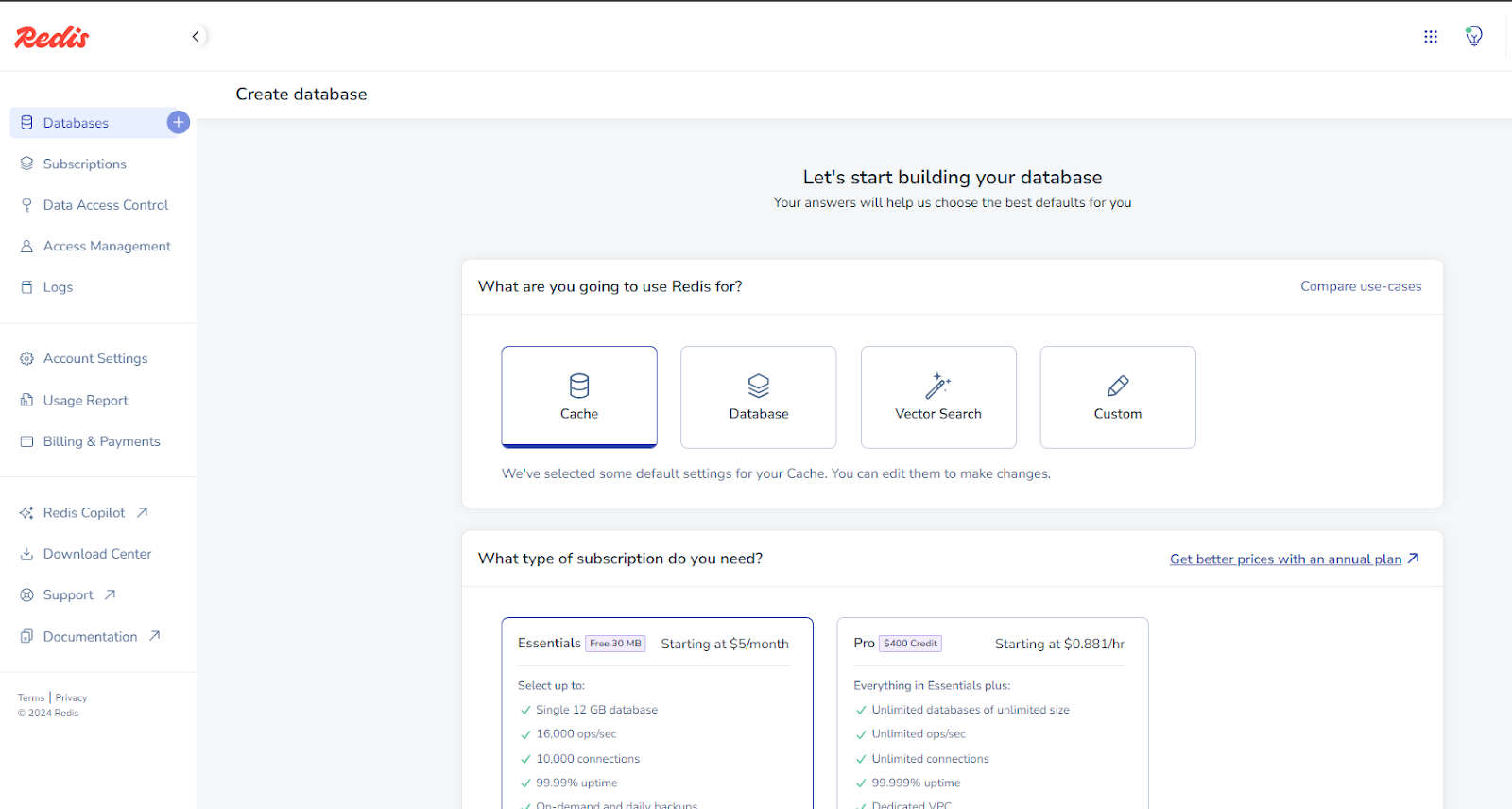Select the Custom use-case card
This screenshot has width=1512, height=809.
[x=1118, y=397]
